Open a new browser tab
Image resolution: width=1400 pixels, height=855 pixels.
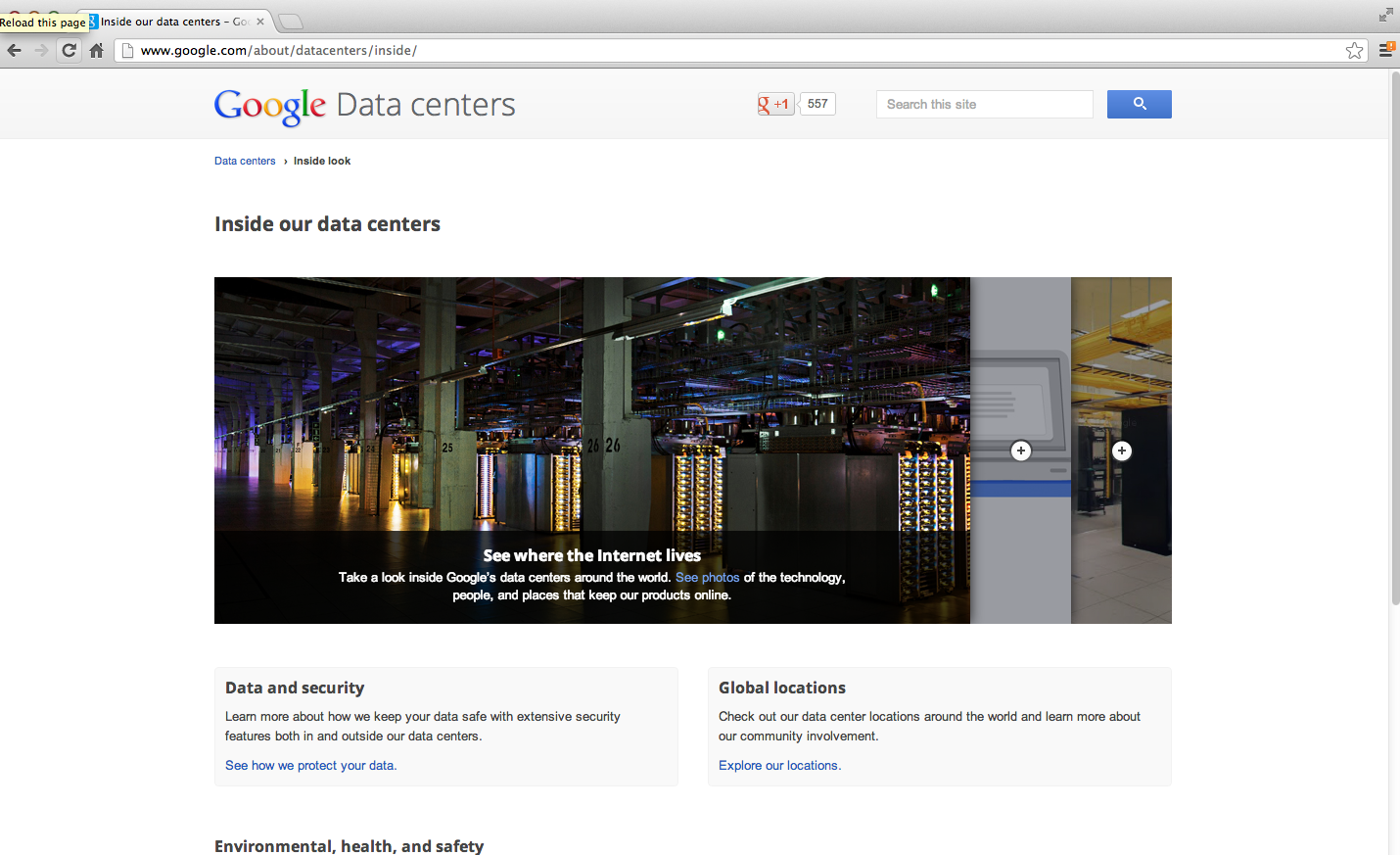tap(291, 22)
